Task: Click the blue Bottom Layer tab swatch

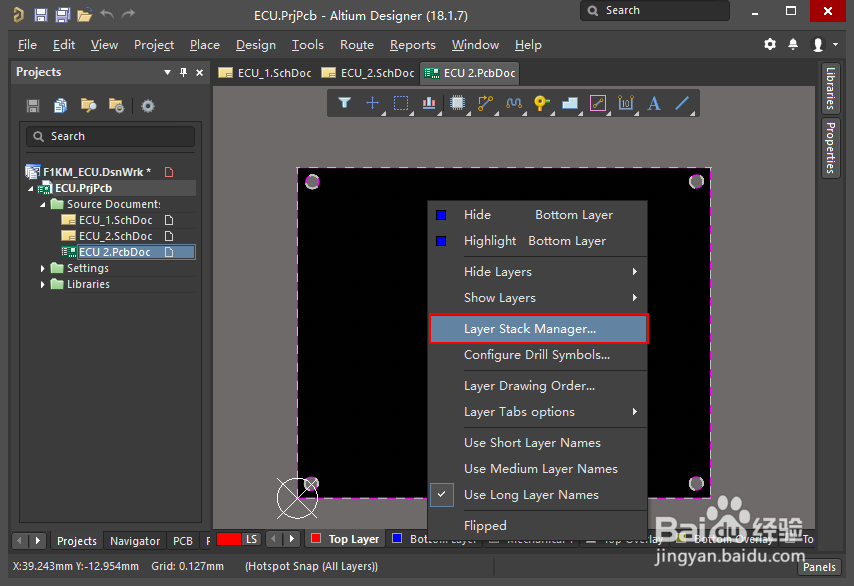Action: coord(397,539)
